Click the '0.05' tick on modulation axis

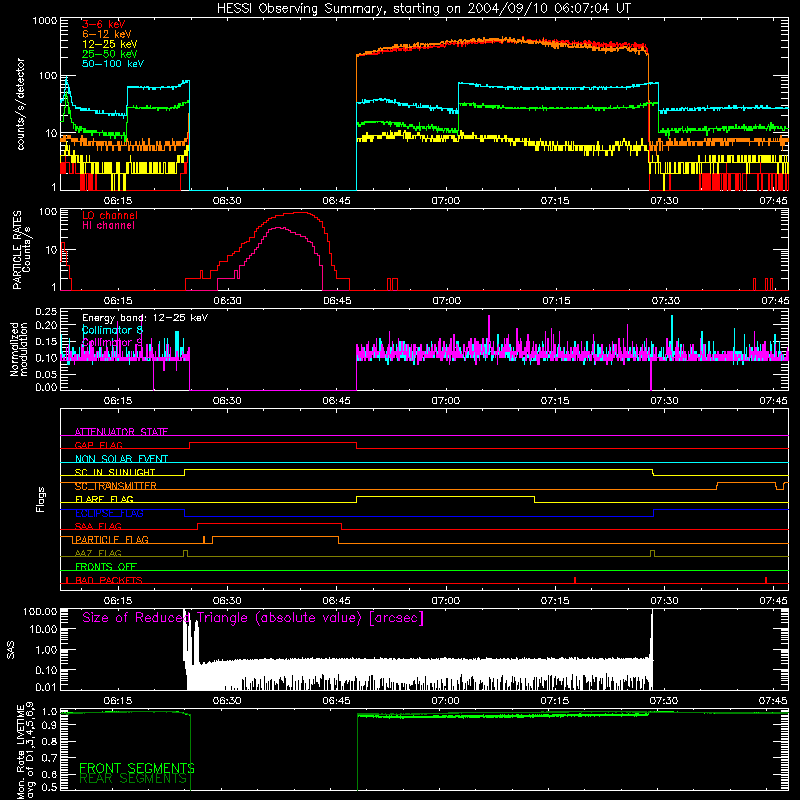[46, 374]
